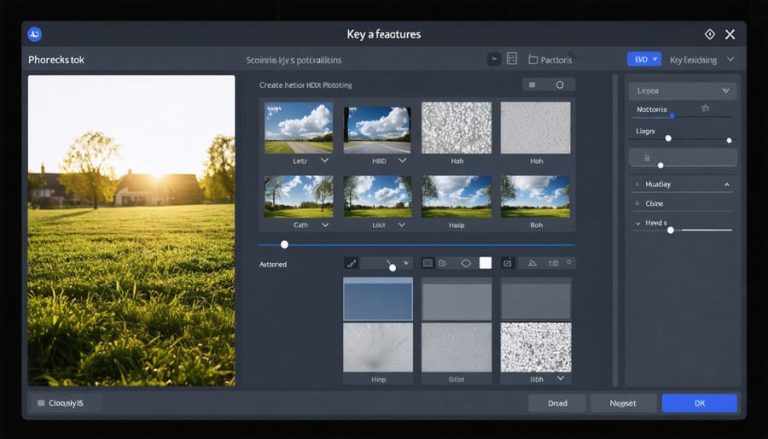
Task: Select the Letr sky road thumbnail
Action: pos(299,127)
